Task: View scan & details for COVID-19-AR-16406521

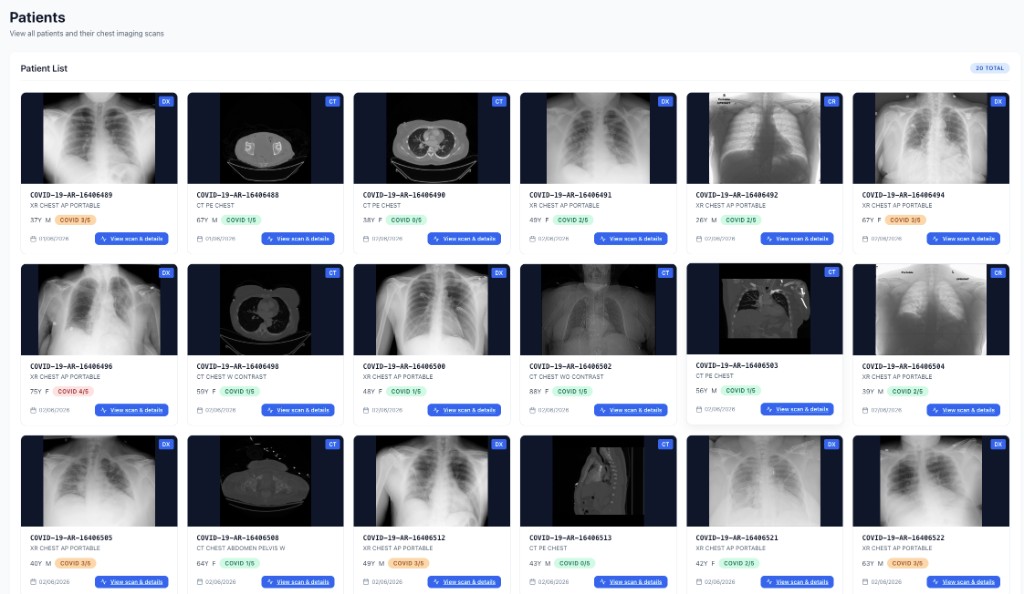Action: (797, 582)
